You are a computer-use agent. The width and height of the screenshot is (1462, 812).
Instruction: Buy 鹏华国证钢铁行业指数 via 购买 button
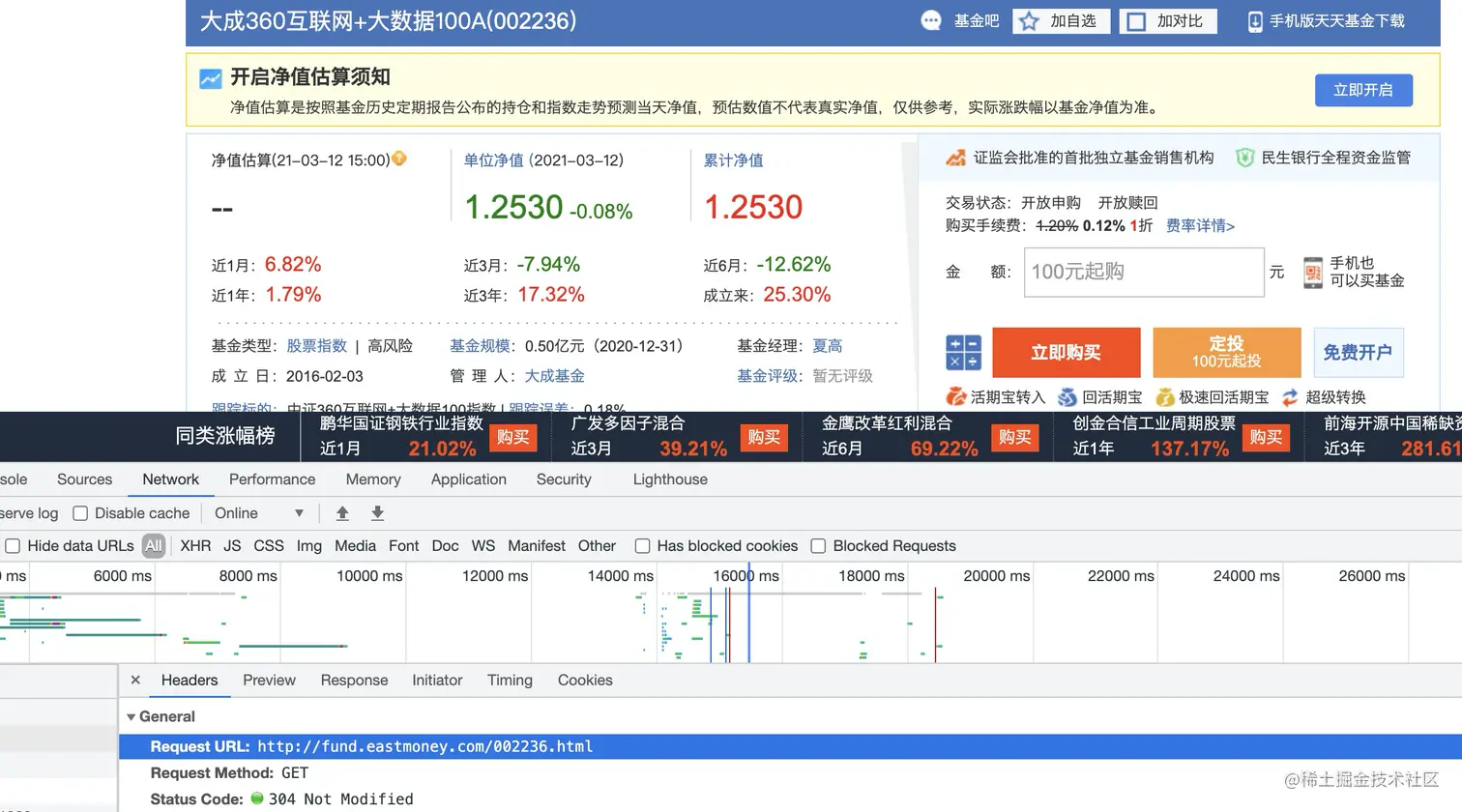pyautogui.click(x=513, y=438)
